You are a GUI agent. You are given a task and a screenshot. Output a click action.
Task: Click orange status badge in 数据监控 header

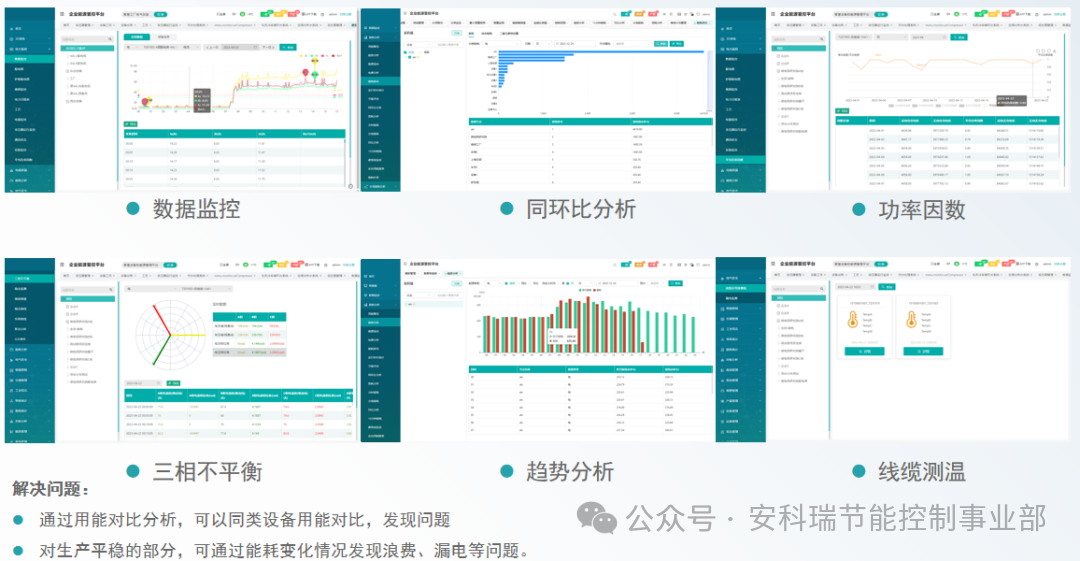pos(278,14)
